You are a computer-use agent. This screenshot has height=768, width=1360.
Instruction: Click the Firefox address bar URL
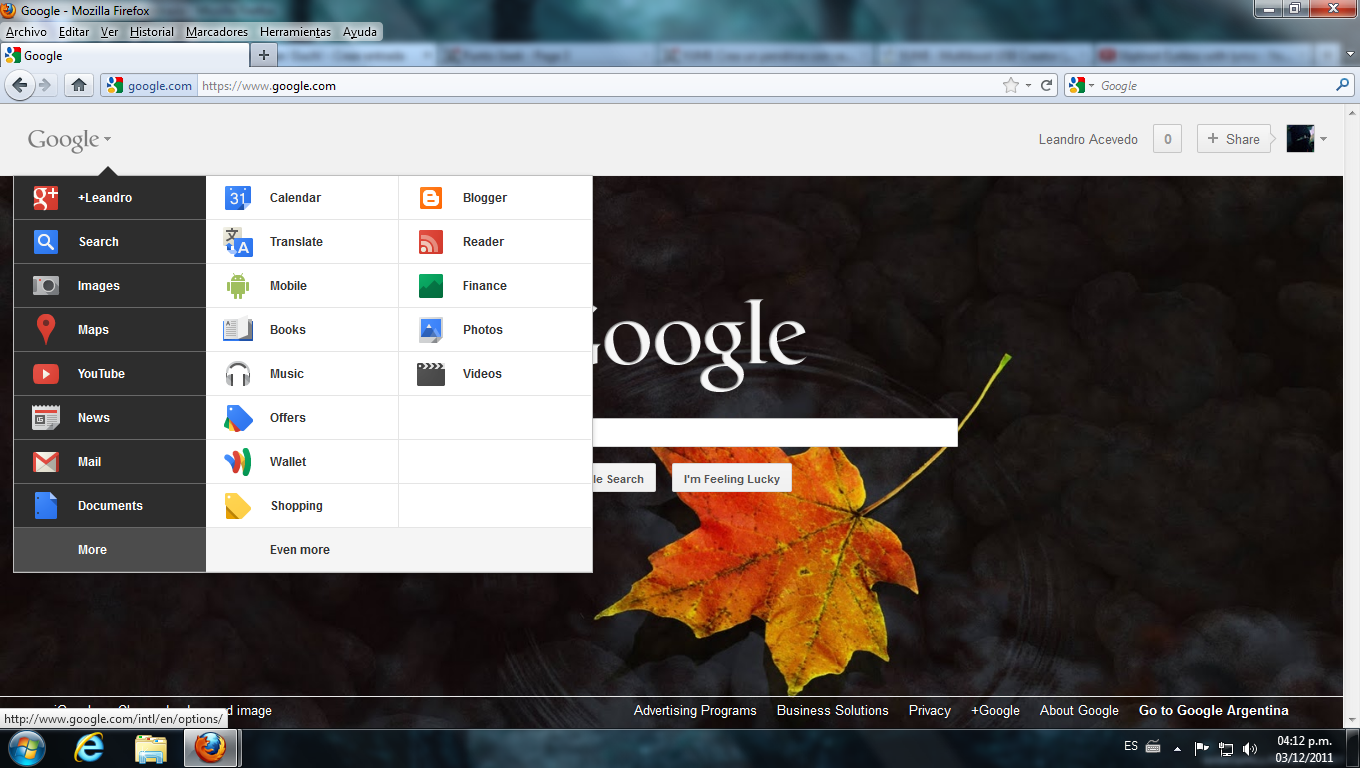(x=600, y=86)
